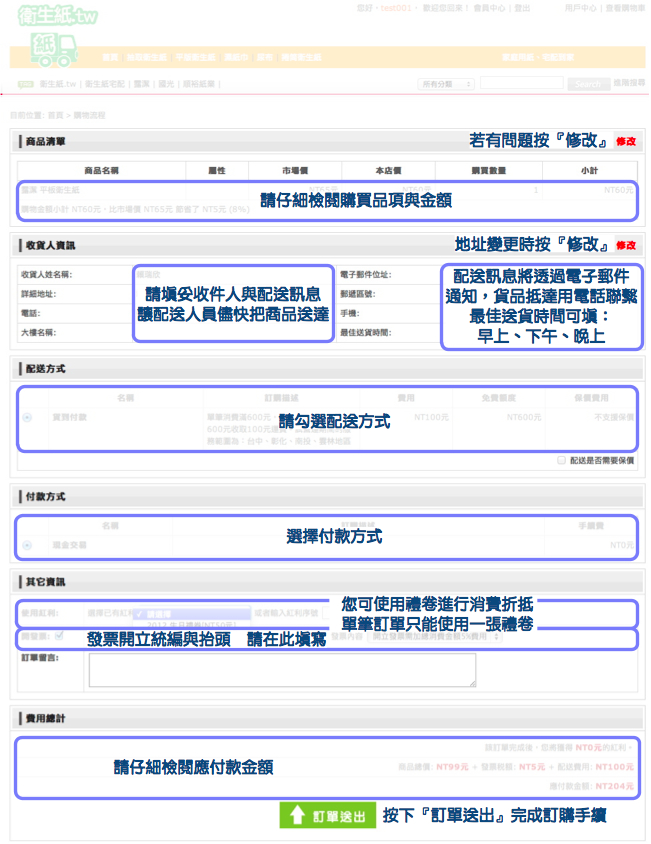The image size is (651, 844).
Task: Click red 修改 in the 收貨人資訊 header
Action: (626, 245)
